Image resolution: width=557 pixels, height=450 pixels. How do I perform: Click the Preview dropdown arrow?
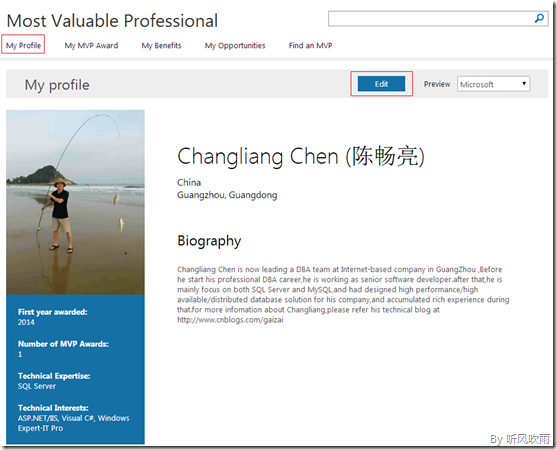coord(524,83)
